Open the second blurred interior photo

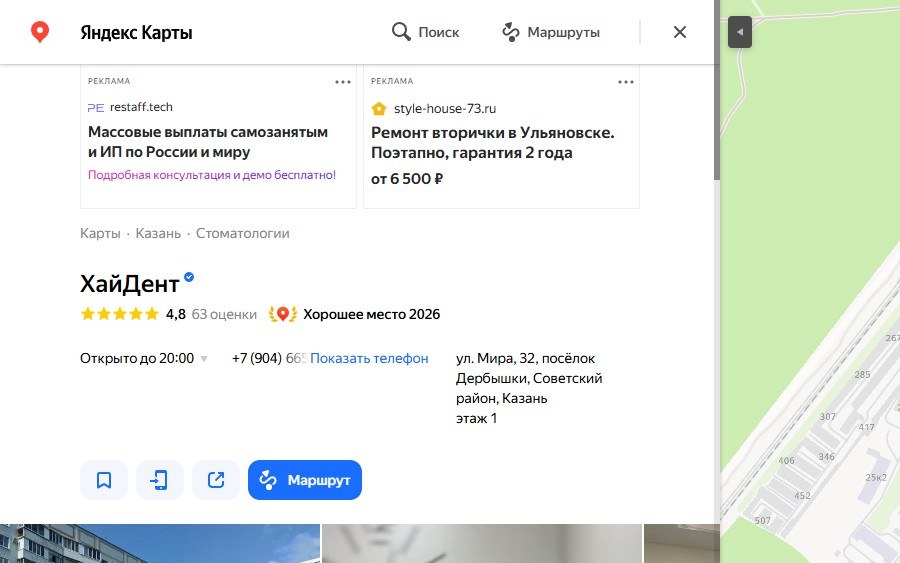[482, 543]
